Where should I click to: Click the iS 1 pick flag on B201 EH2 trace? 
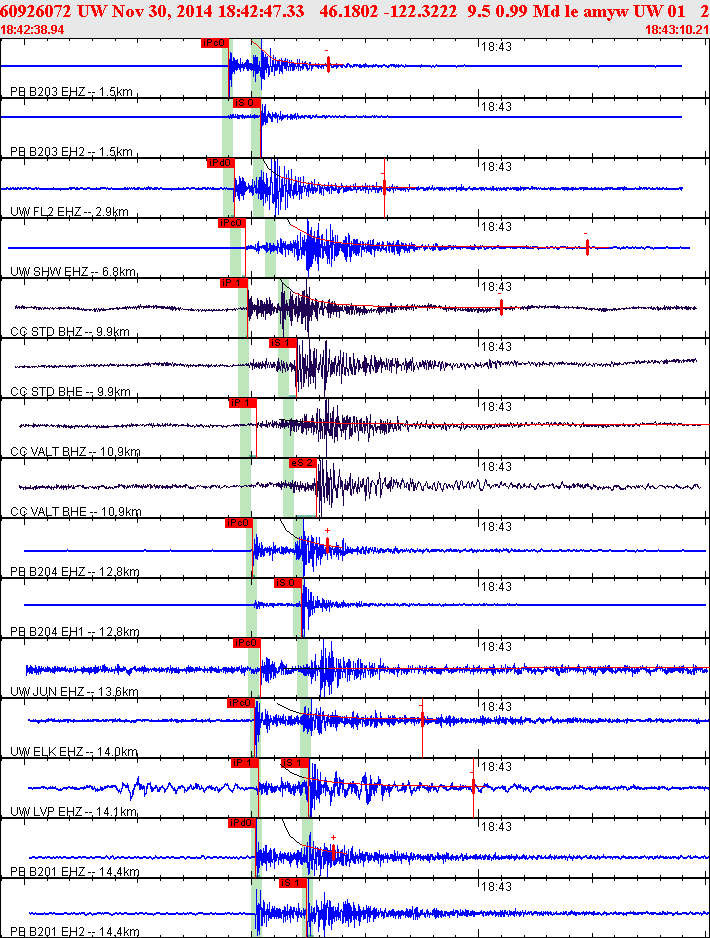click(x=292, y=883)
